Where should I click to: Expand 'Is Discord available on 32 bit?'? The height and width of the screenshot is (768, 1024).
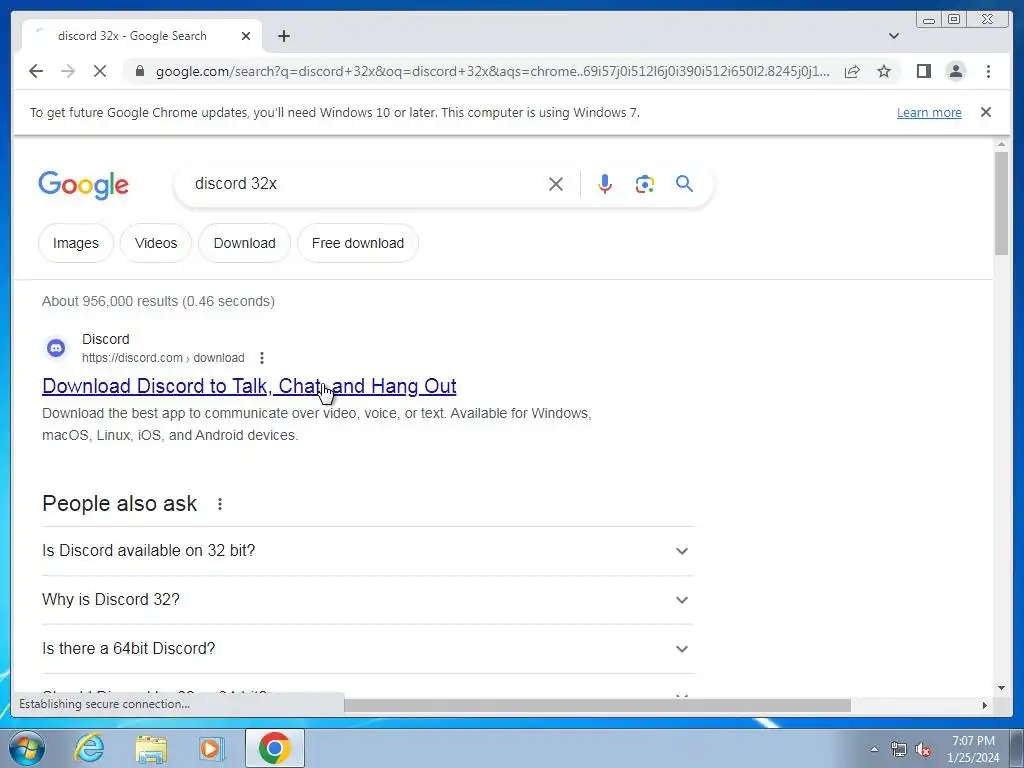368,551
